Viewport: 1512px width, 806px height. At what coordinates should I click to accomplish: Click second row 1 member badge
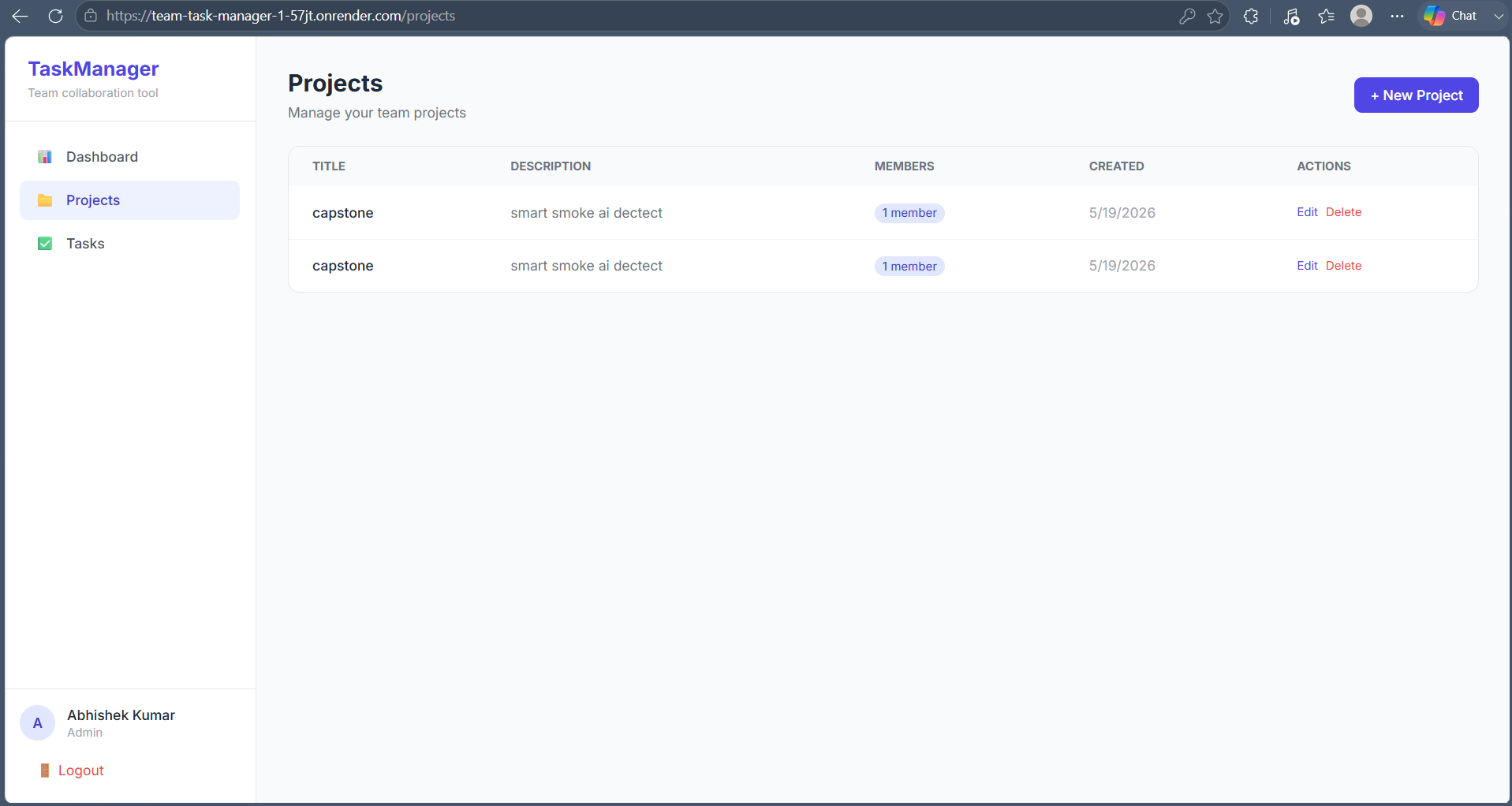[909, 267]
